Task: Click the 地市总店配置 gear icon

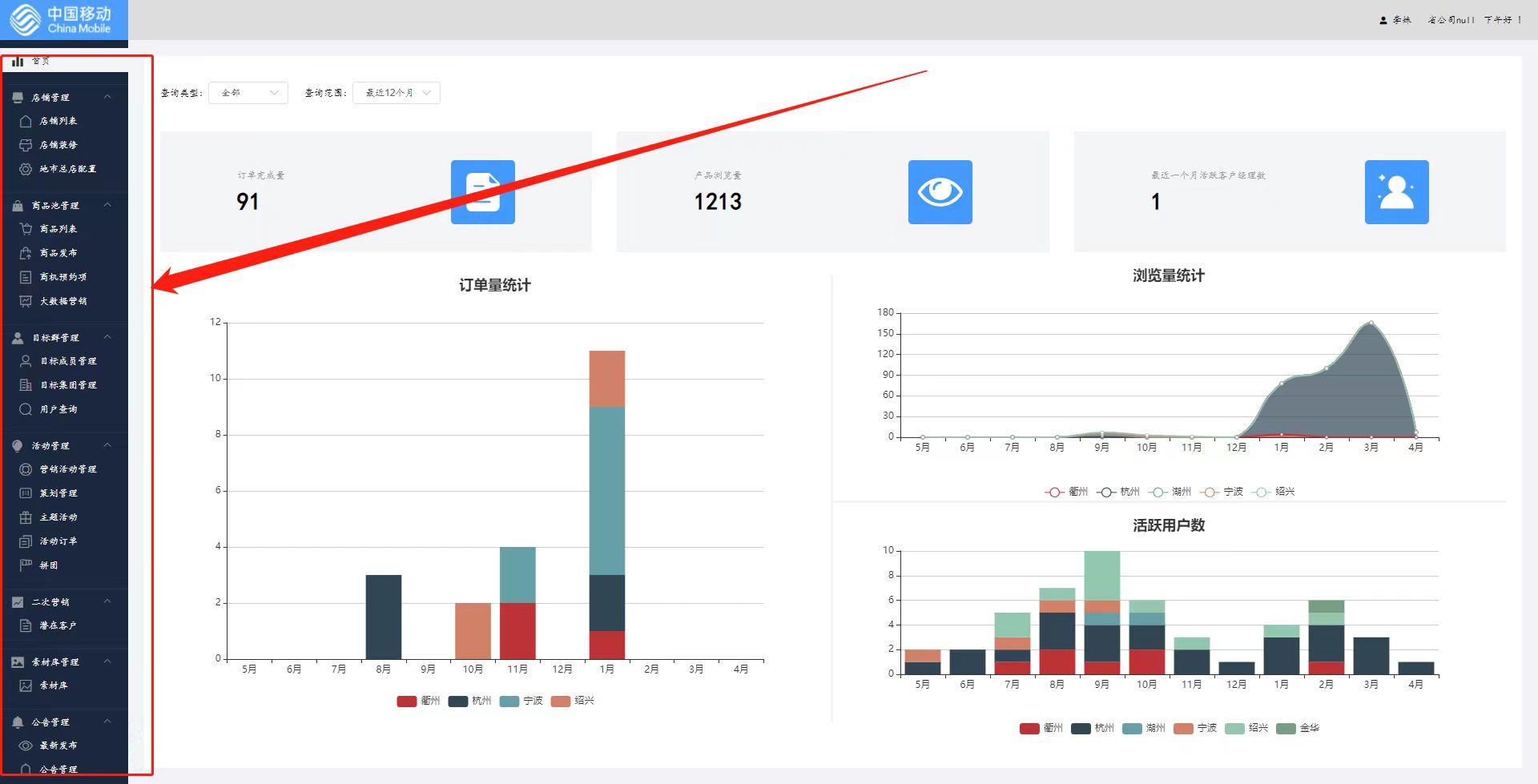Action: [x=26, y=169]
